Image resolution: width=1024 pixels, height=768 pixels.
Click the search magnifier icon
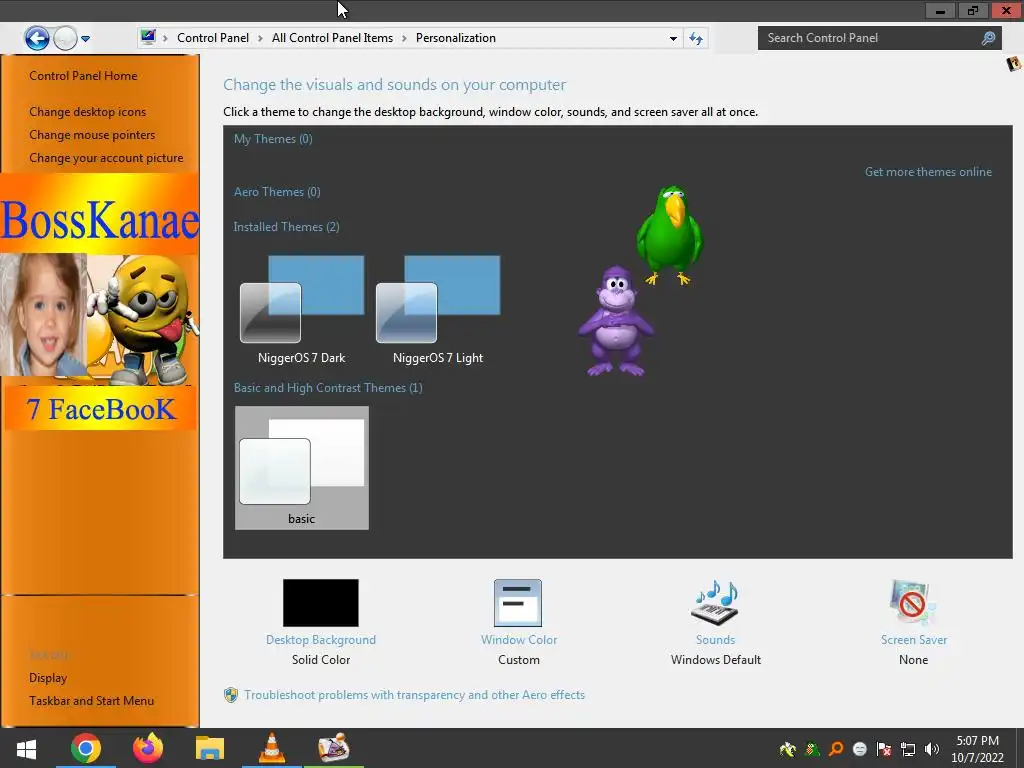[989, 38]
